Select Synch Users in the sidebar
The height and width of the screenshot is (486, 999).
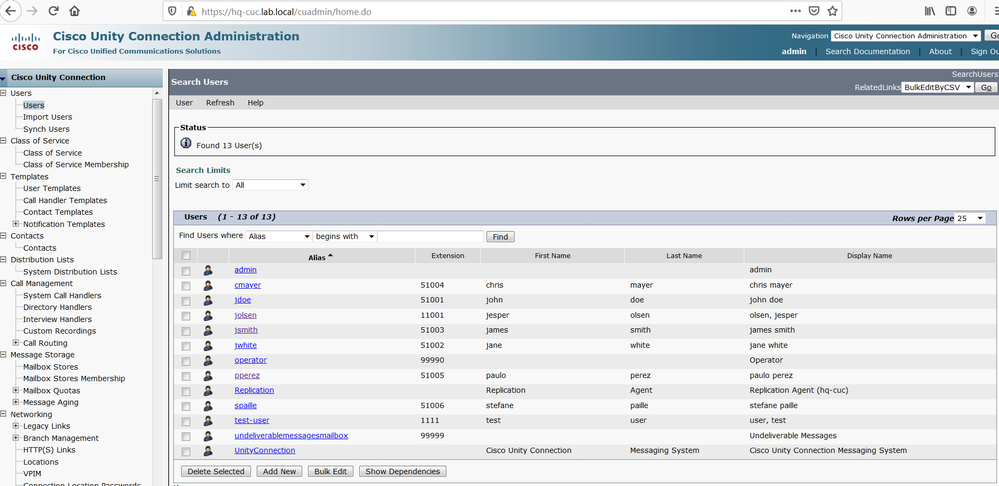pyautogui.click(x=47, y=129)
